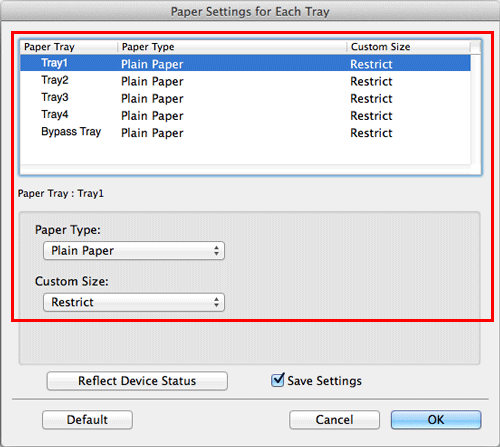Click Restrict cell in Tray4 row
The height and width of the screenshot is (447, 500).
tap(371, 116)
